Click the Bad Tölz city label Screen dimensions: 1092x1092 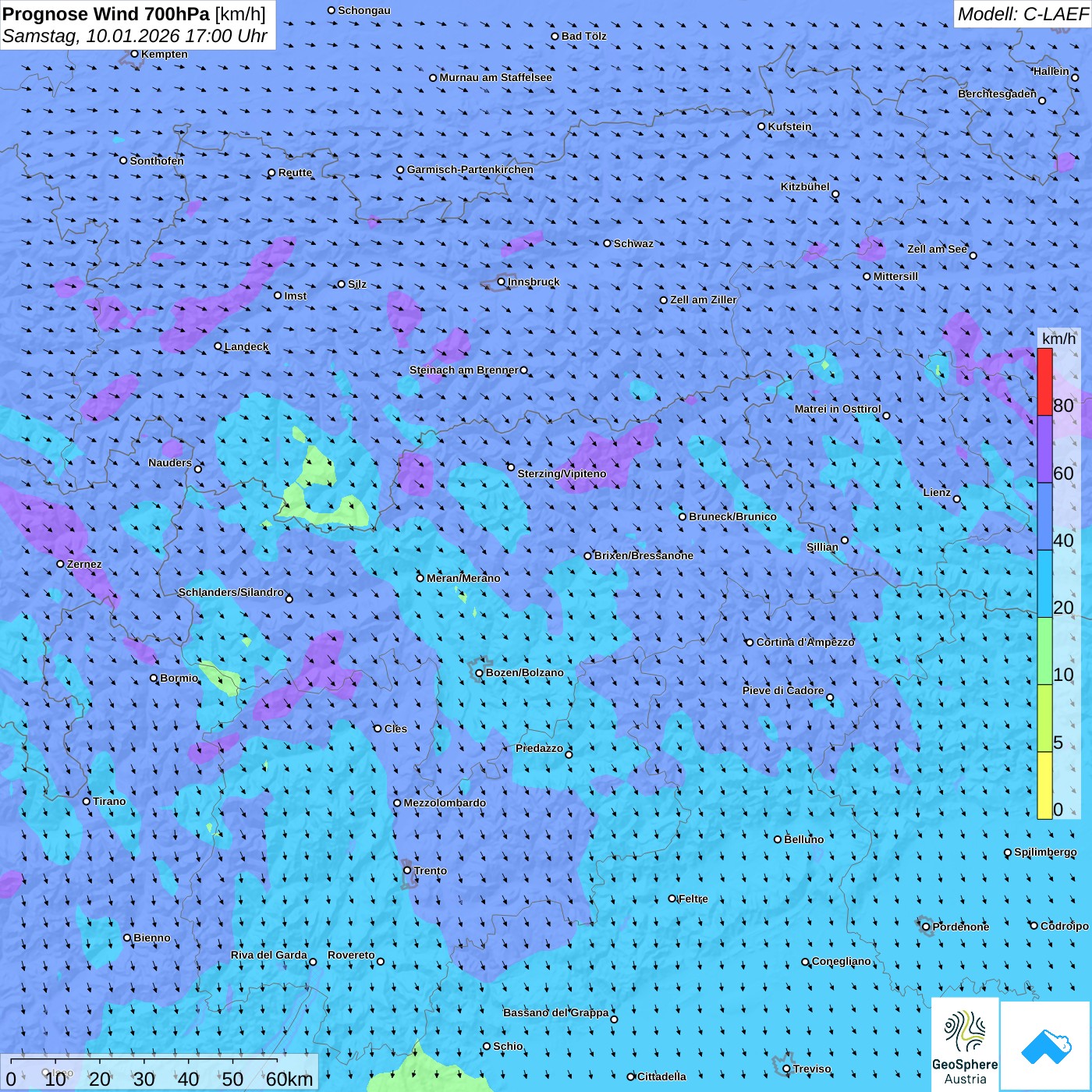tap(583, 36)
